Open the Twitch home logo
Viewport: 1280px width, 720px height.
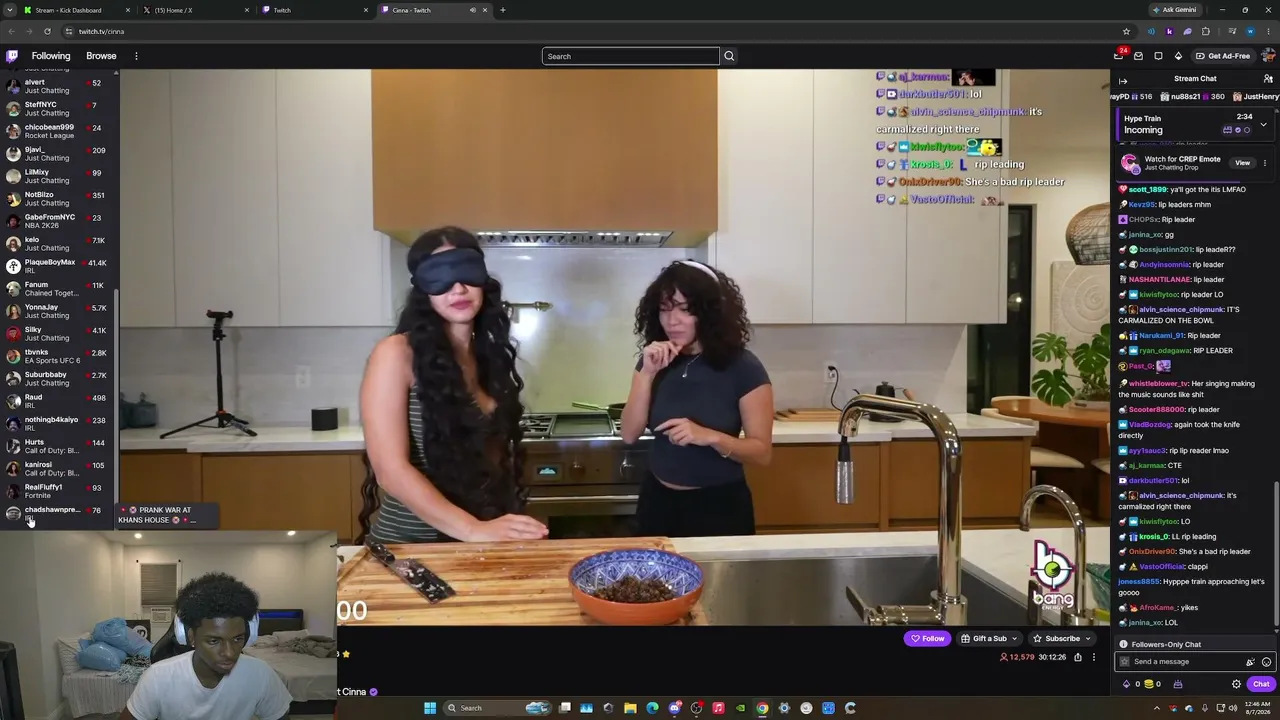(x=12, y=56)
